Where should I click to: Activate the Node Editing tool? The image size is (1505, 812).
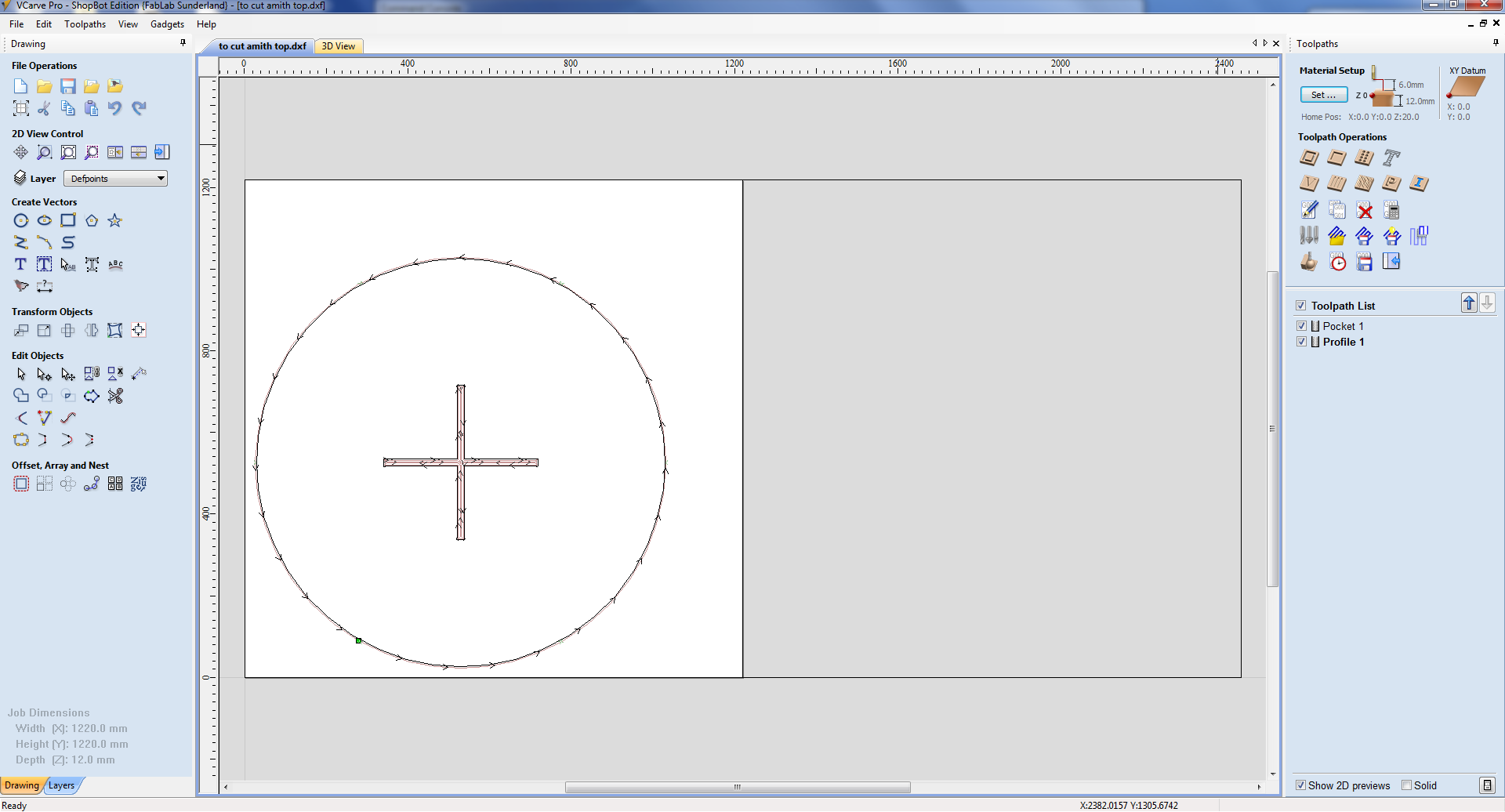pyautogui.click(x=45, y=374)
